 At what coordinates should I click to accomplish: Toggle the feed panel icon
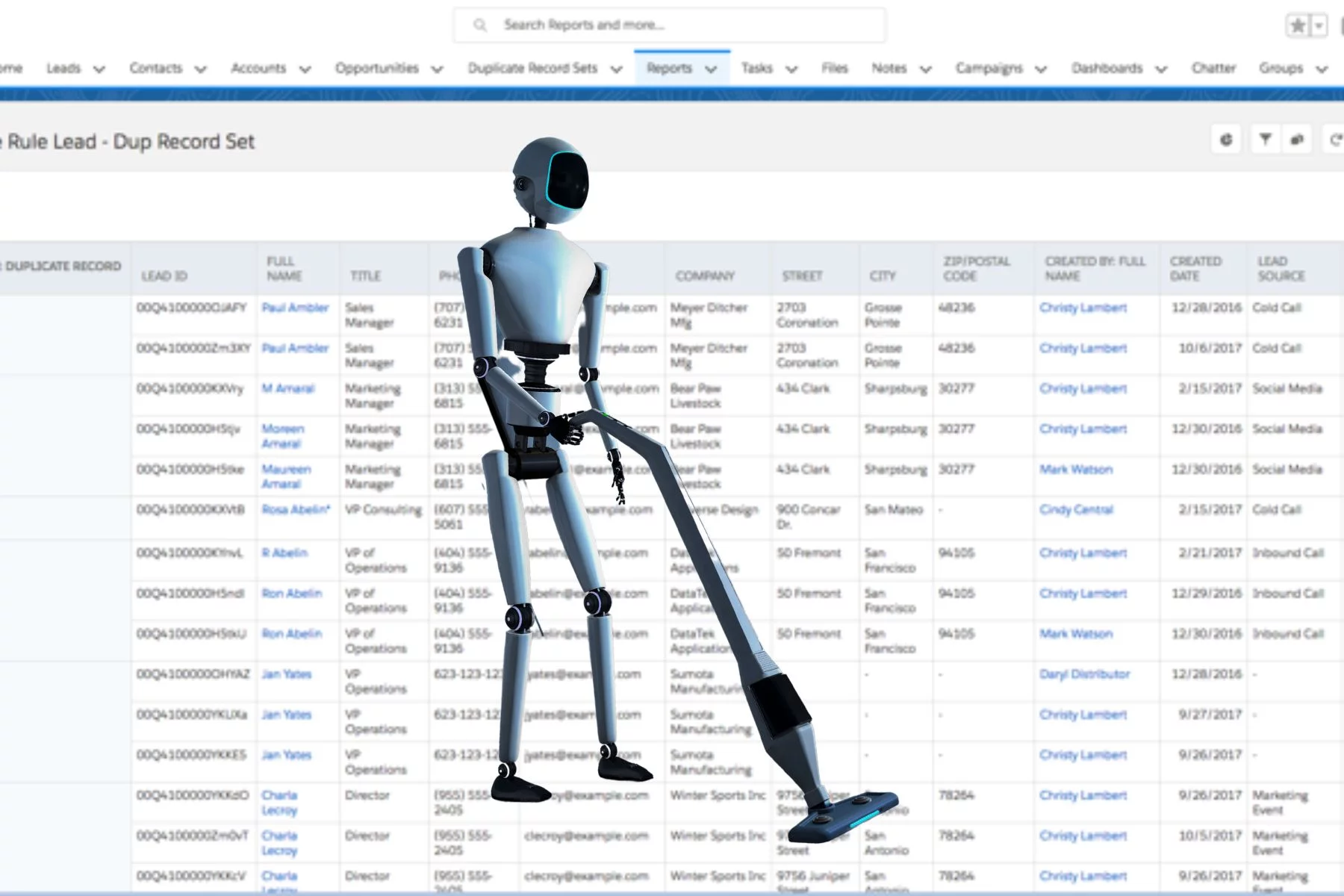1298,140
